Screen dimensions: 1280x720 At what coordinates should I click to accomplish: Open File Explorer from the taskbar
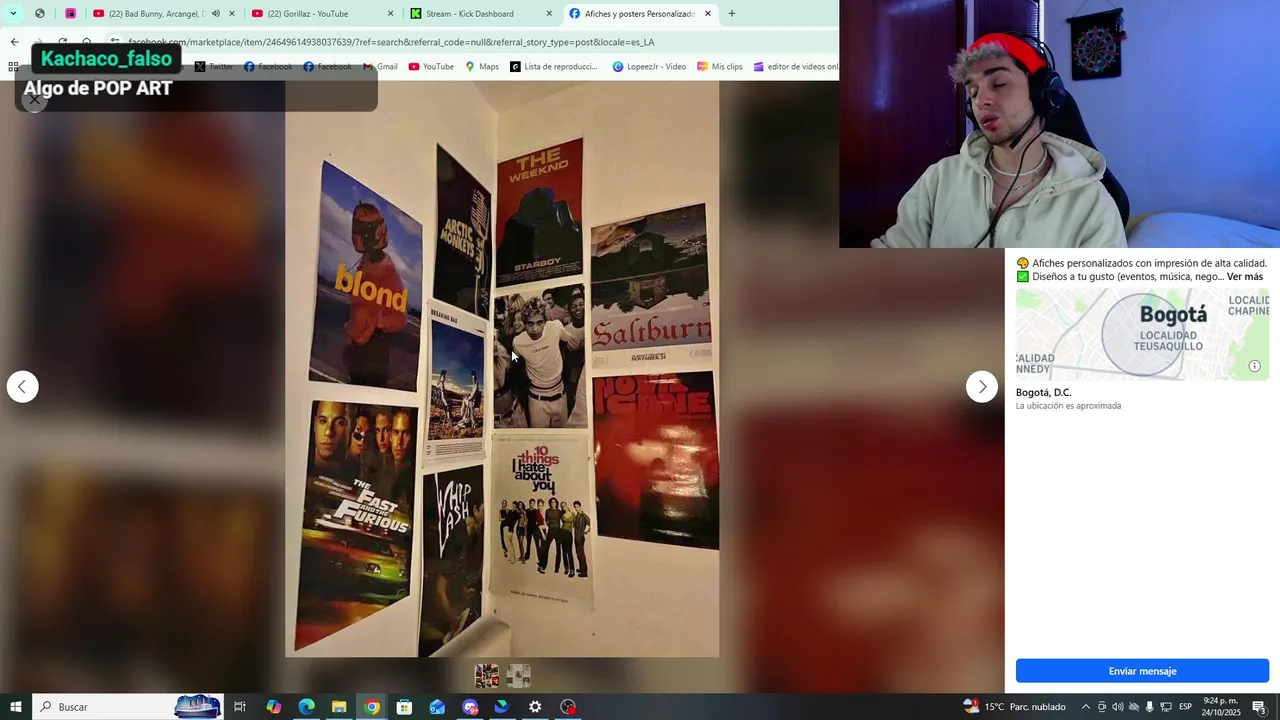point(339,707)
